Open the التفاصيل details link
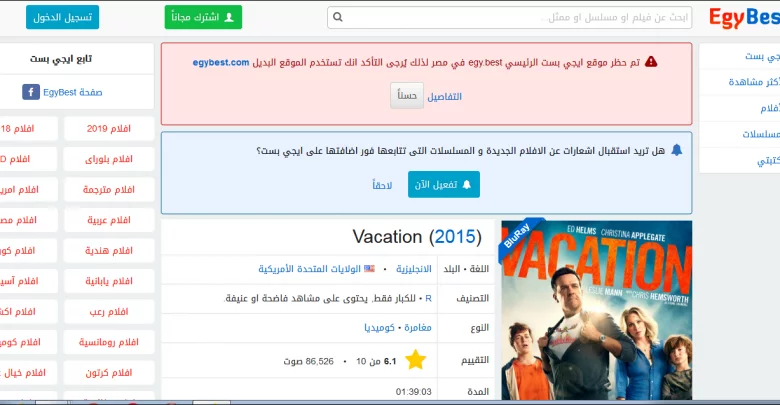The height and width of the screenshot is (405, 780). [x=445, y=97]
